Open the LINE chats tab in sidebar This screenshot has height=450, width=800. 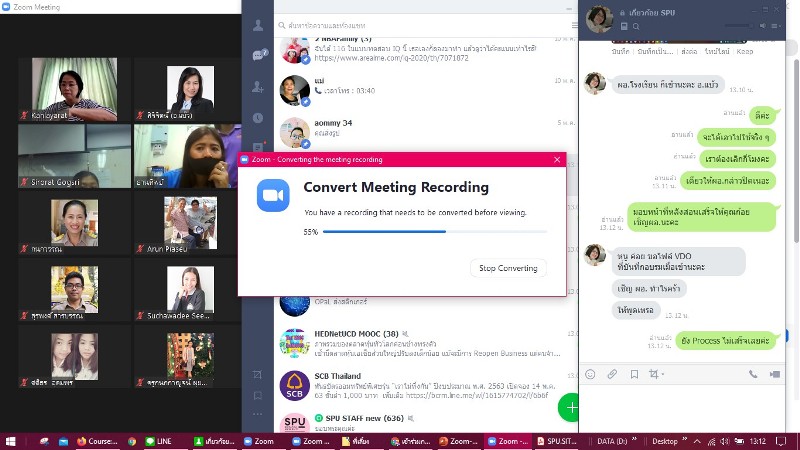click(x=259, y=55)
